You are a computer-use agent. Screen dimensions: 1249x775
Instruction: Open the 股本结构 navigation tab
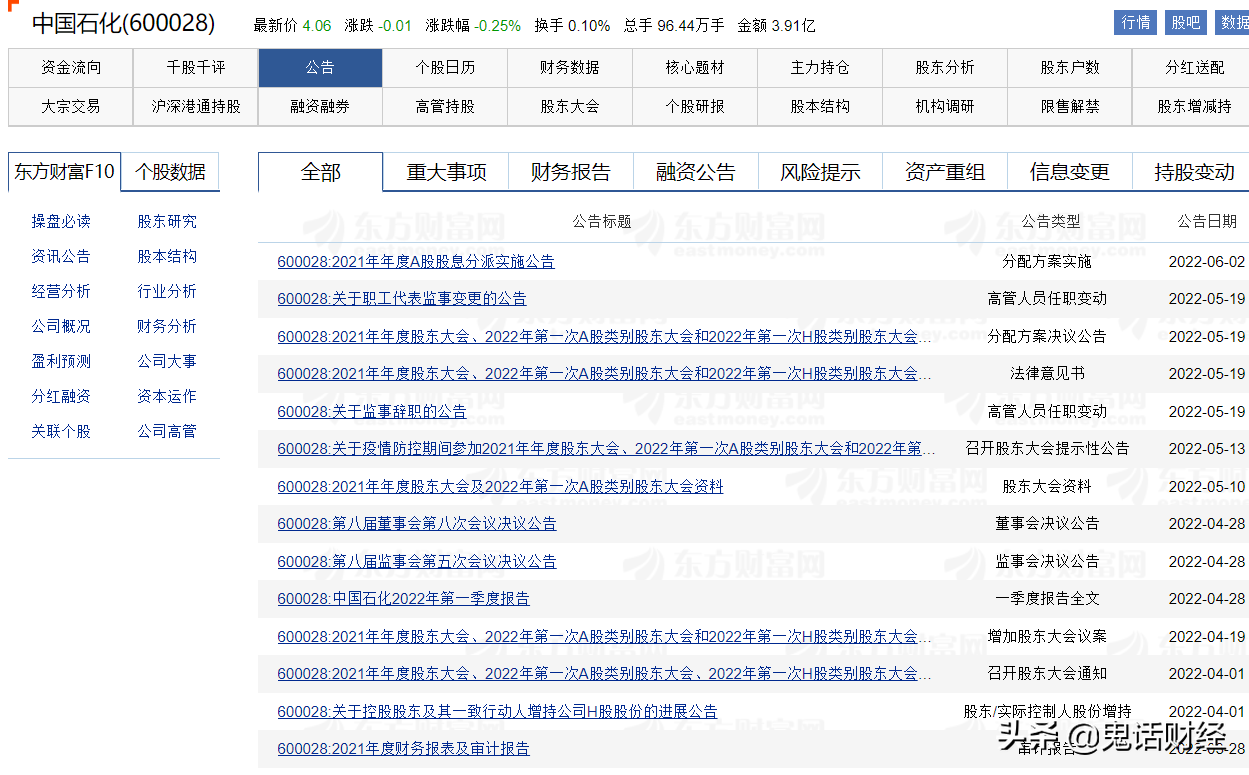coord(820,106)
